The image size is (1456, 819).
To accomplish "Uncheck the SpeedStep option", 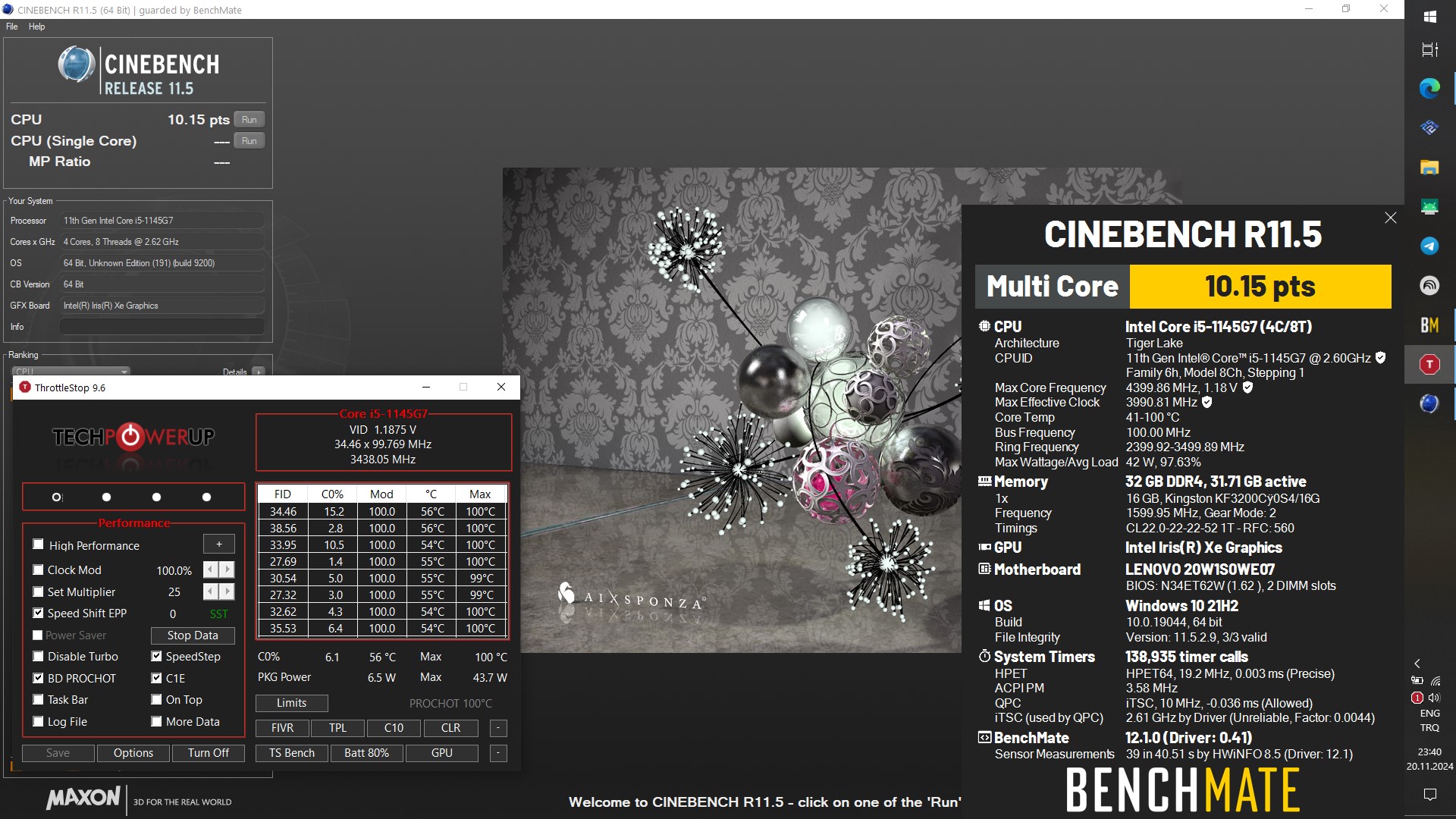I will [156, 656].
